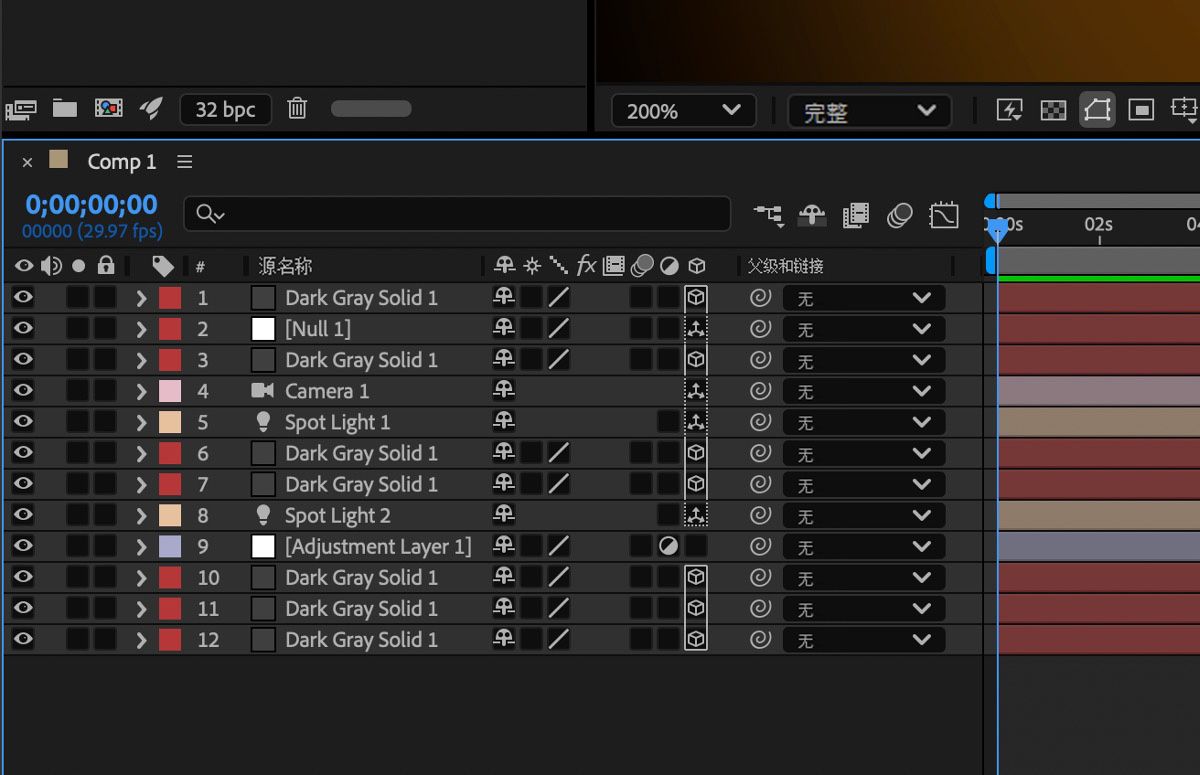1200x775 pixels.
Task: Turn off Spot Light 1 visibility
Action: [23, 421]
